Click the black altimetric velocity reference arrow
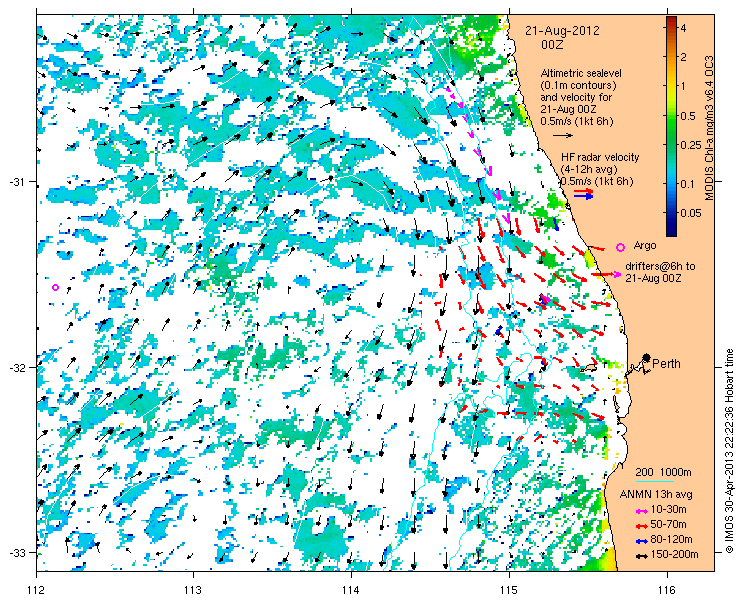 (563, 135)
